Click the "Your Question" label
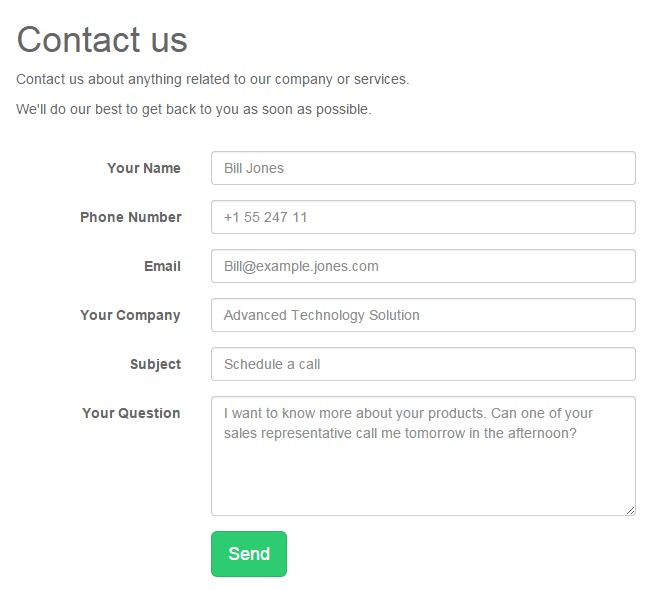 (131, 413)
